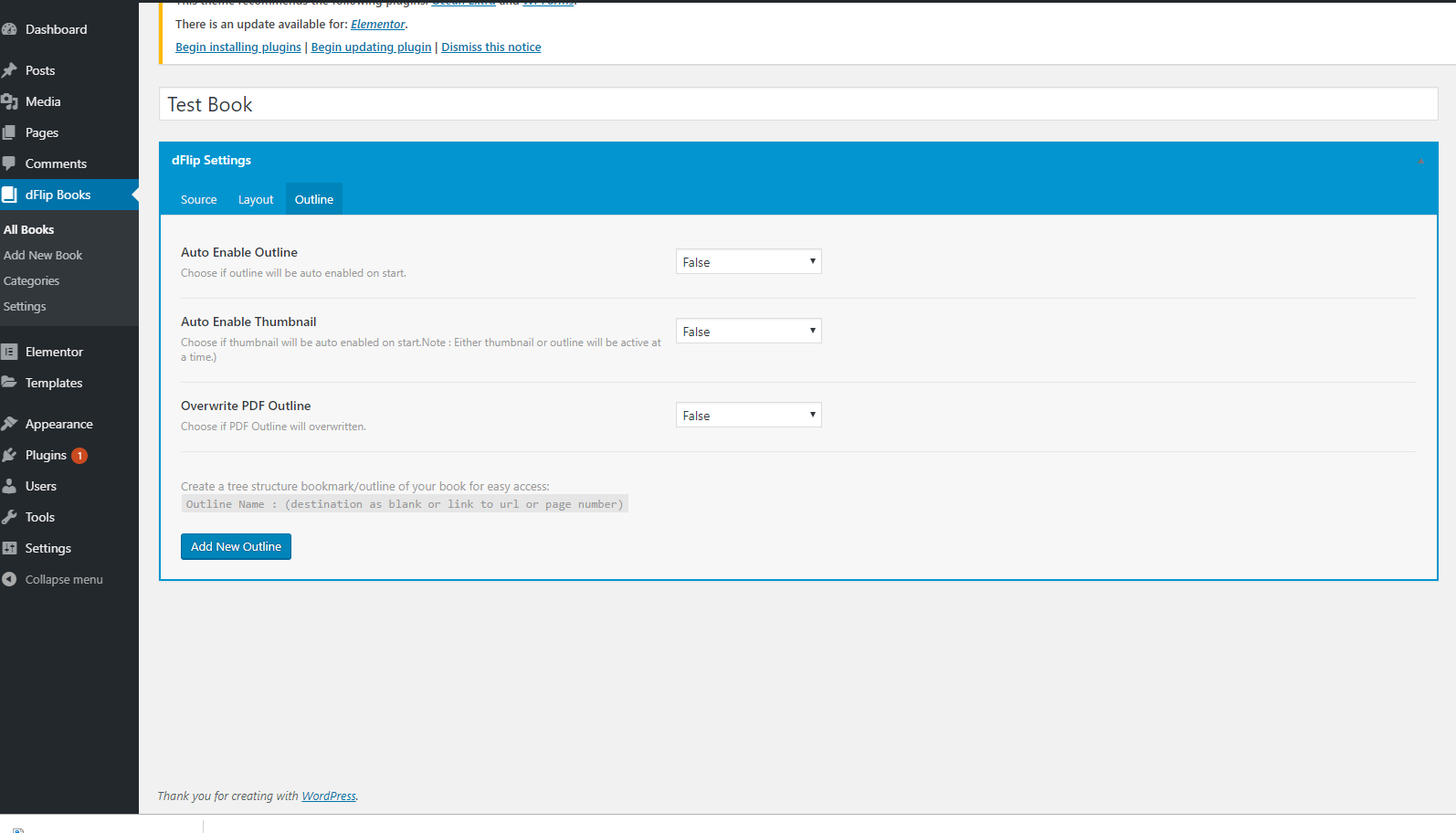
Task: Open the Categories submenu item
Action: pyautogui.click(x=31, y=280)
